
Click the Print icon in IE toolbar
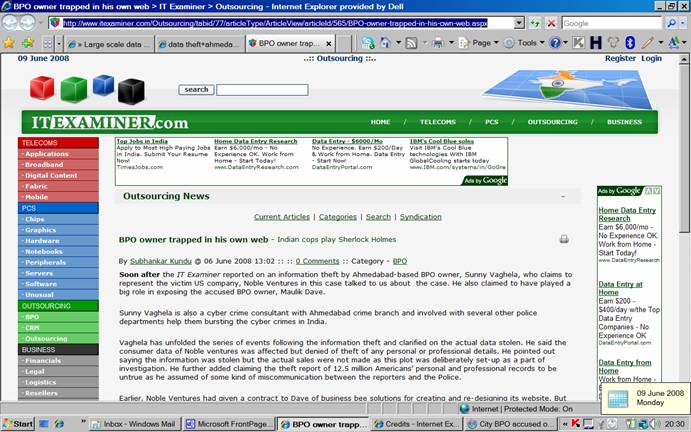(x=438, y=43)
